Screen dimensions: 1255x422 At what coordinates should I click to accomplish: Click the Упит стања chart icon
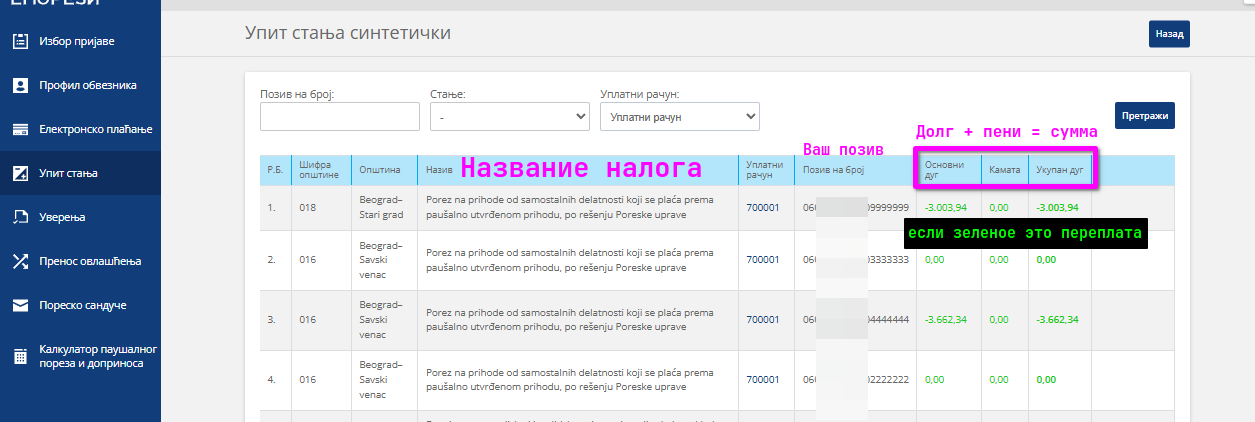click(x=20, y=173)
